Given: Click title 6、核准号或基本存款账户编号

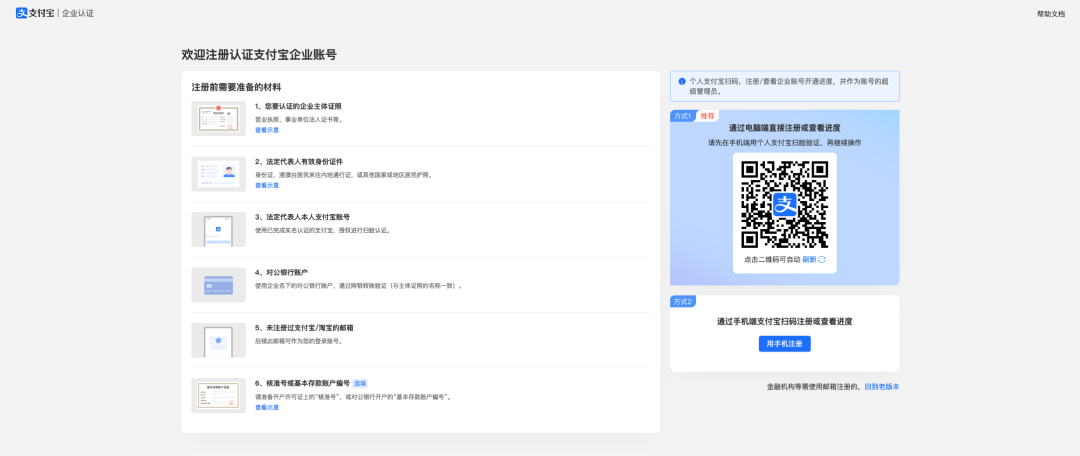Looking at the screenshot, I should pyautogui.click(x=302, y=383).
